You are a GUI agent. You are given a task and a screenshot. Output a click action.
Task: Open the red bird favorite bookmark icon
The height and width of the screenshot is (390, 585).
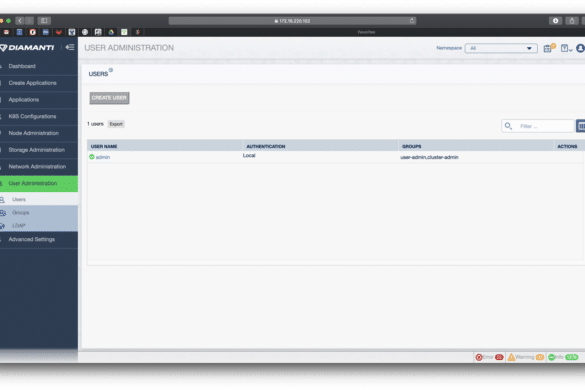coord(59,32)
